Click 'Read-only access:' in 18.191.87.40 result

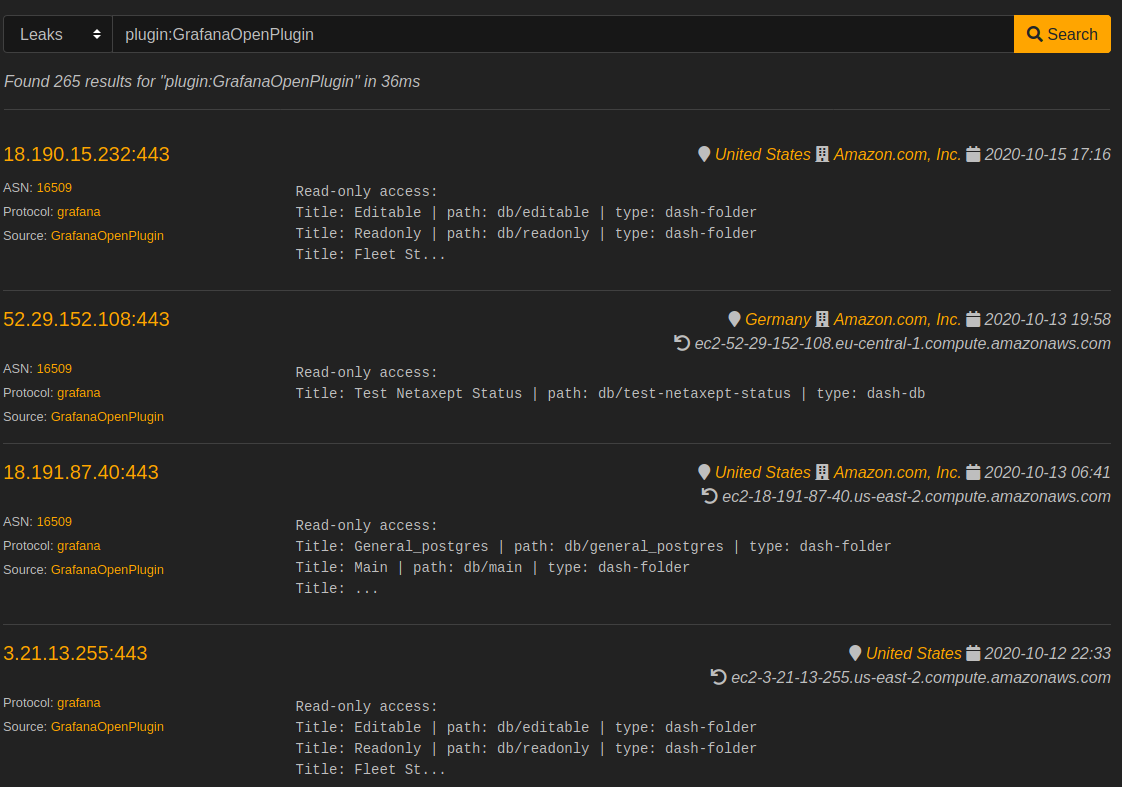366,527
